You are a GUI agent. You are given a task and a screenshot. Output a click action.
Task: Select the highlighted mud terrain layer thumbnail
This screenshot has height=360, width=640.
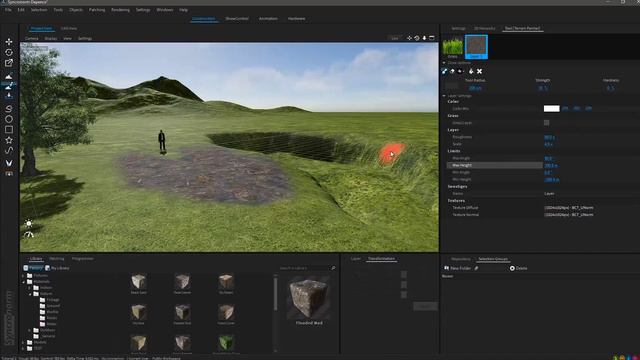[476, 47]
